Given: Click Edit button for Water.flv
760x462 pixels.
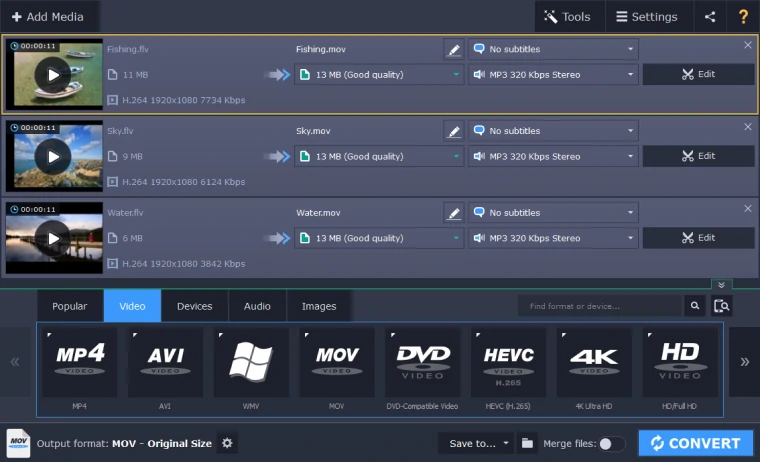Looking at the screenshot, I should (698, 238).
